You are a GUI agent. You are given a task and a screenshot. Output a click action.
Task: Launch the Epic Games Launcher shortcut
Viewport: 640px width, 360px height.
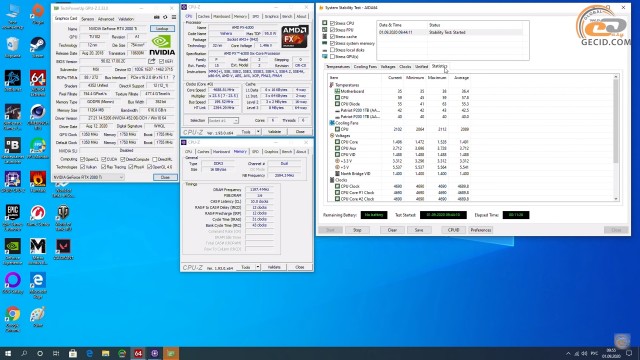(13, 218)
